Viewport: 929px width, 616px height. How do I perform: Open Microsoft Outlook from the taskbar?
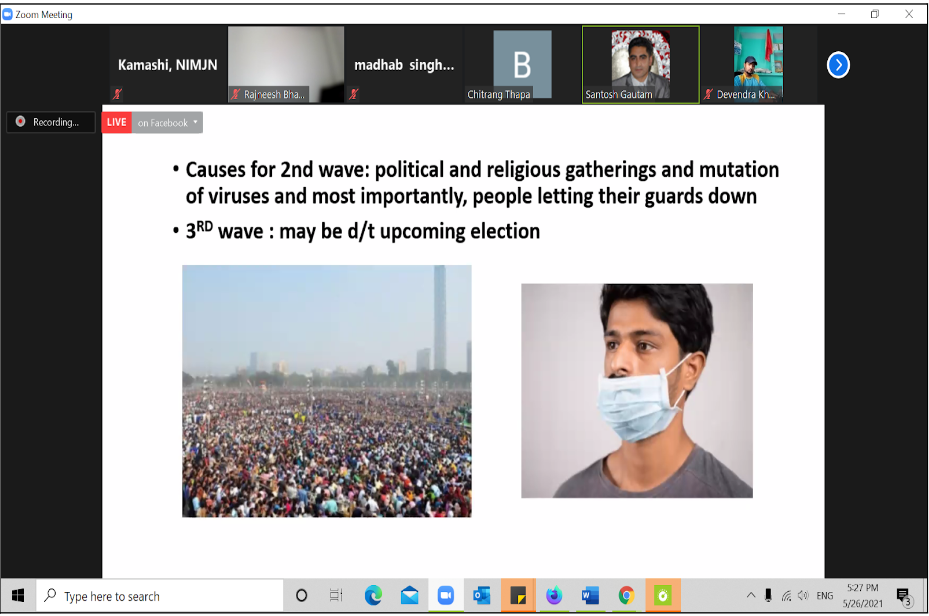click(482, 595)
